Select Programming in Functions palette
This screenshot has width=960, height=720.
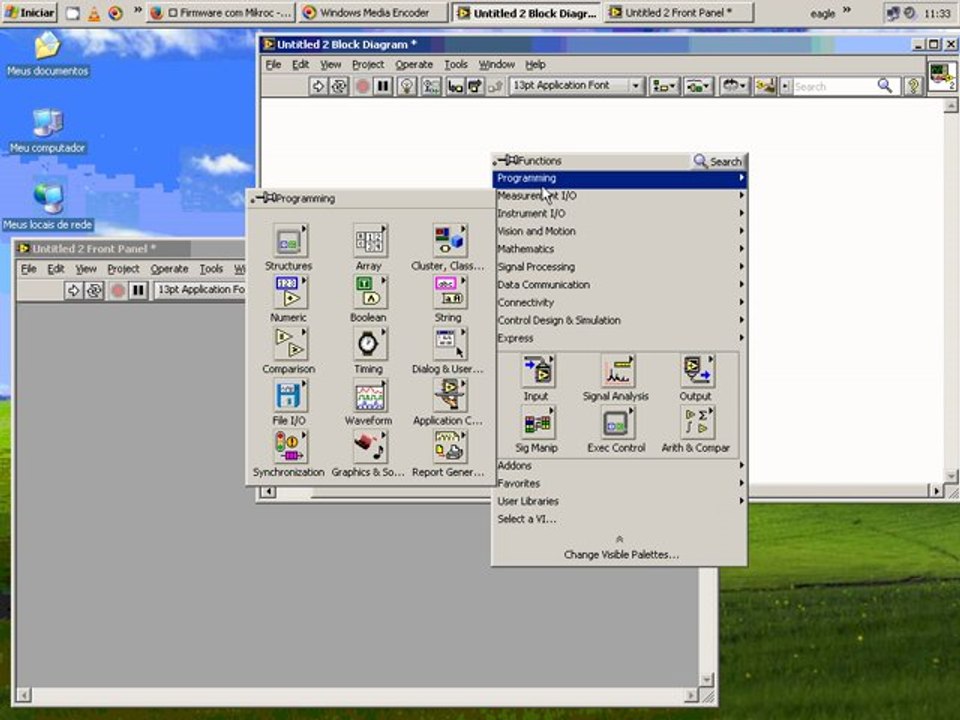[620, 178]
